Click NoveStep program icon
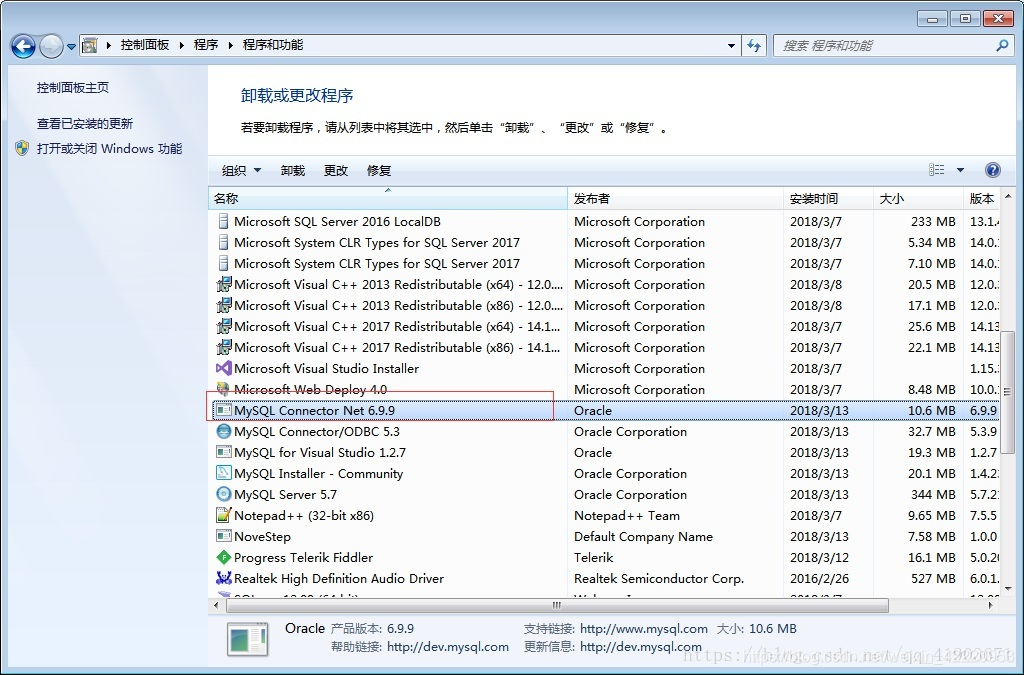 [223, 536]
